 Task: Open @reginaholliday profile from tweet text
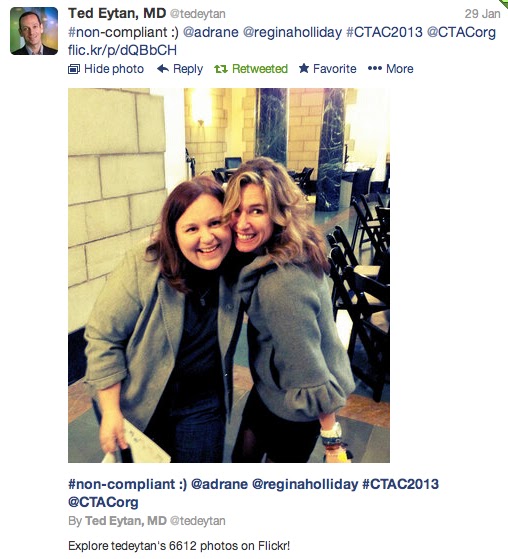point(292,33)
